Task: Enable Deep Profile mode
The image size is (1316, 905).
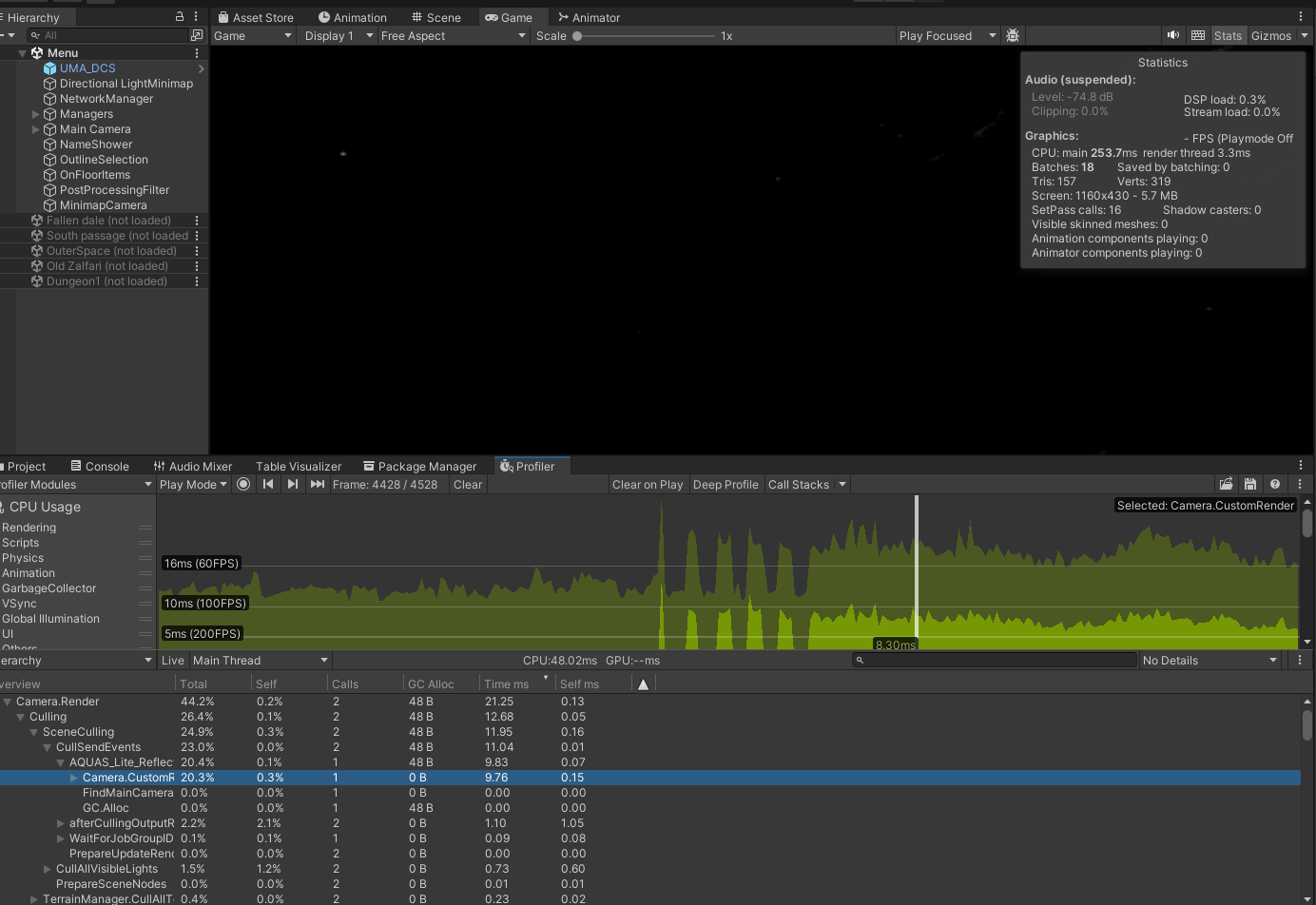Action: [x=726, y=484]
